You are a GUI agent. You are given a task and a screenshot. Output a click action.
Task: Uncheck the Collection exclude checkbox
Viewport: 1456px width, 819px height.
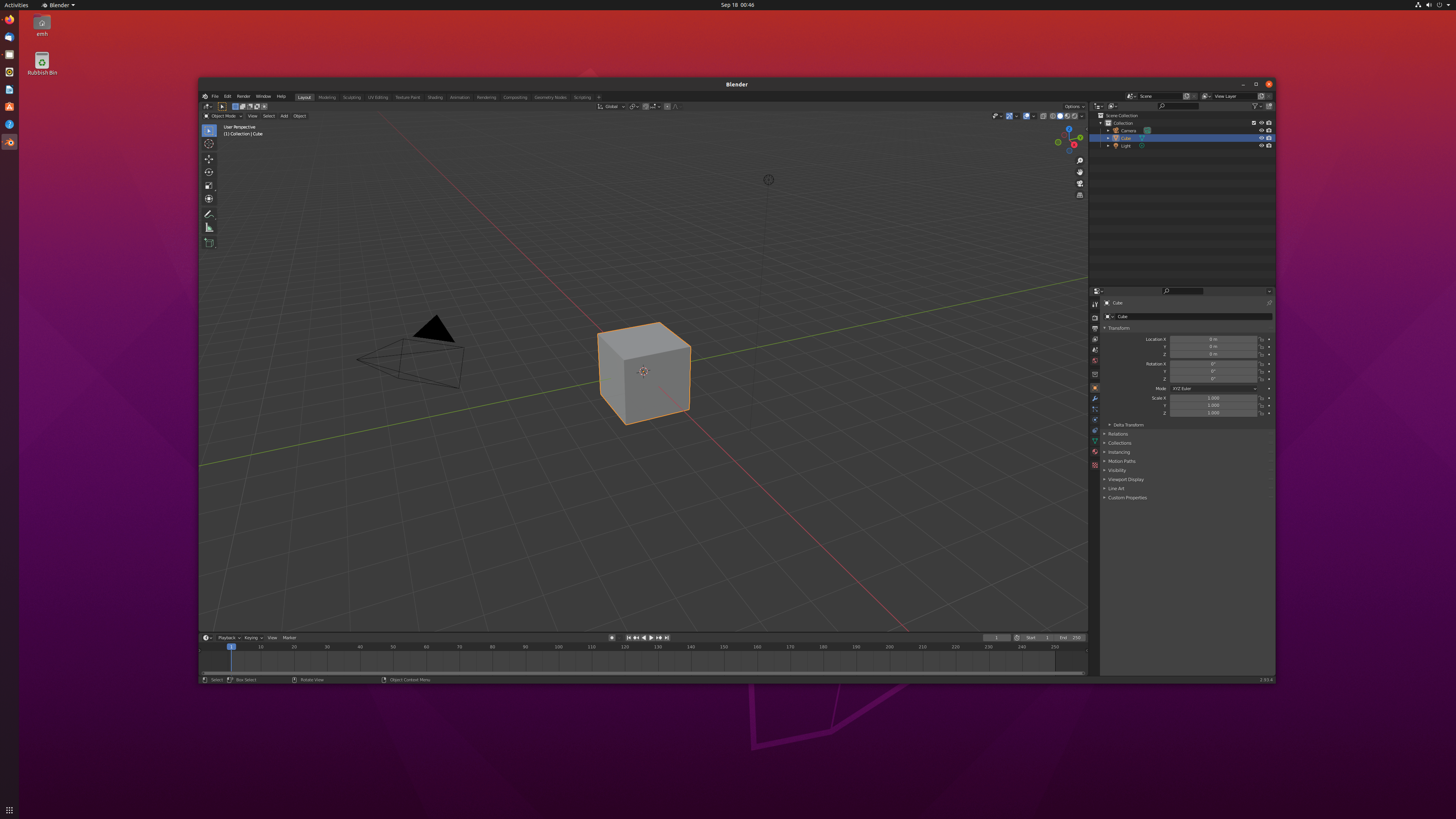pos(1254,123)
